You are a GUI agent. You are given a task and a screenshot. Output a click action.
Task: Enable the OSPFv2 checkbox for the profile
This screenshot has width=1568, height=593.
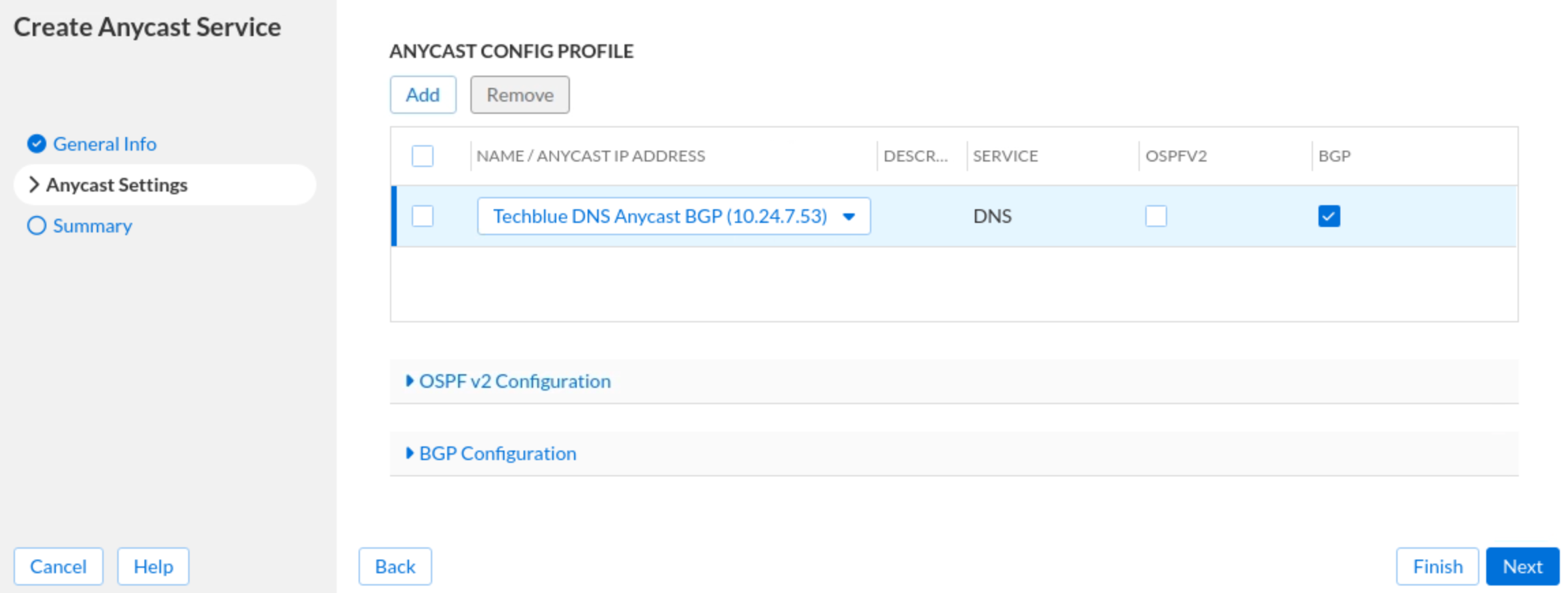tap(1156, 216)
